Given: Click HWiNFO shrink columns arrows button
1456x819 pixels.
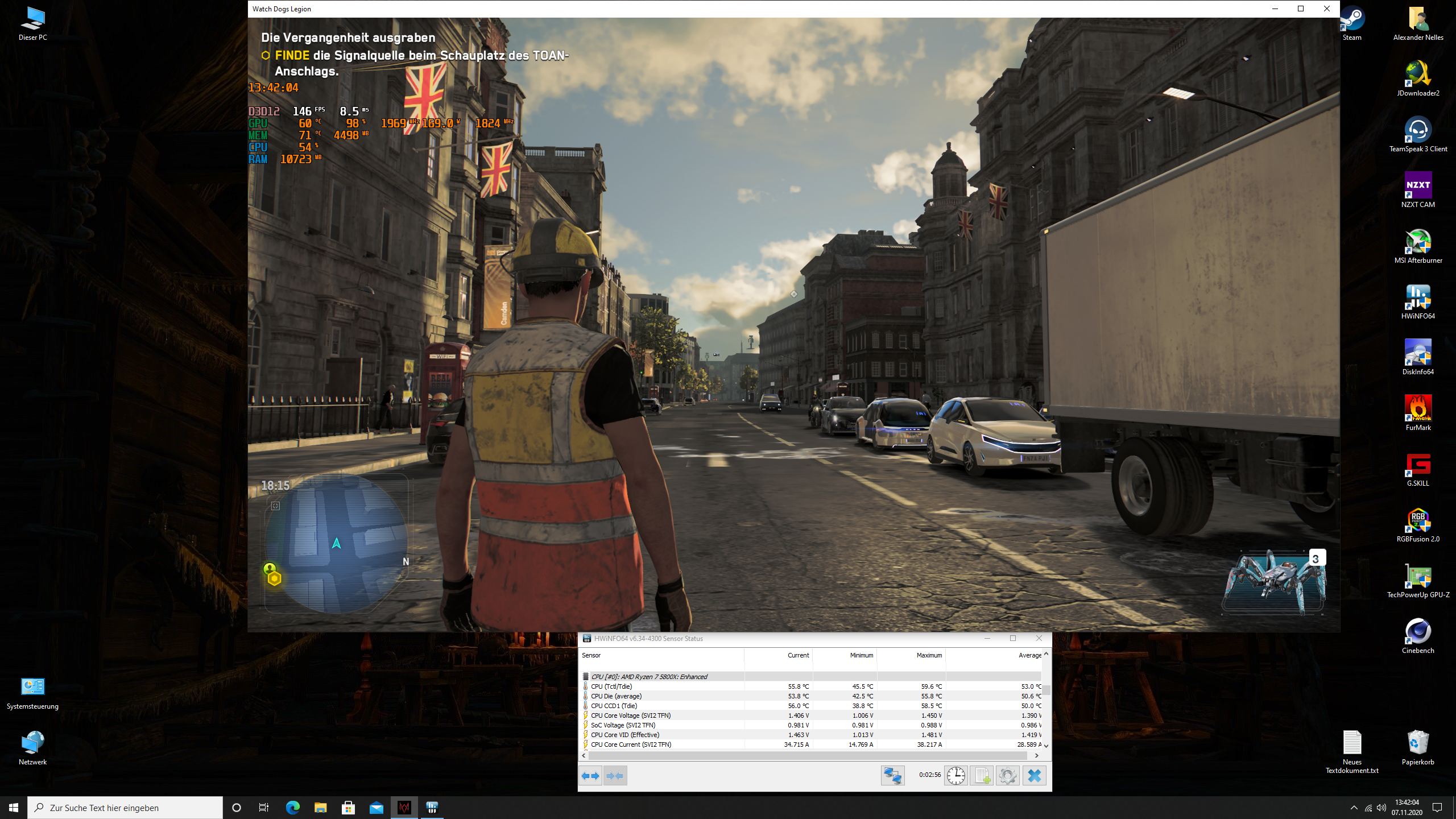Looking at the screenshot, I should [x=615, y=776].
